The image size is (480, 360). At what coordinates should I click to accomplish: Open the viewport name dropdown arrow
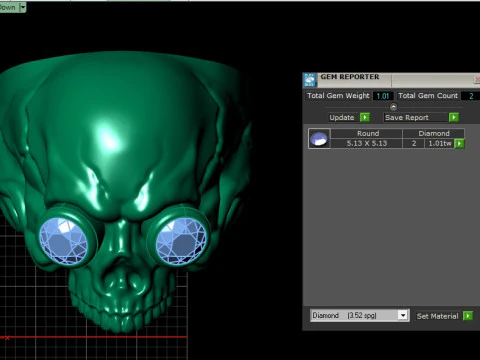[22, 7]
